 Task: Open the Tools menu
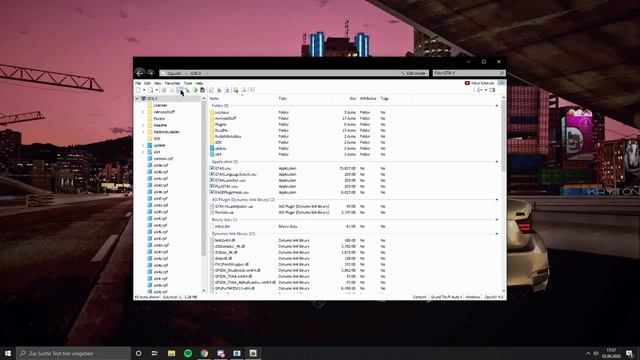pos(188,83)
